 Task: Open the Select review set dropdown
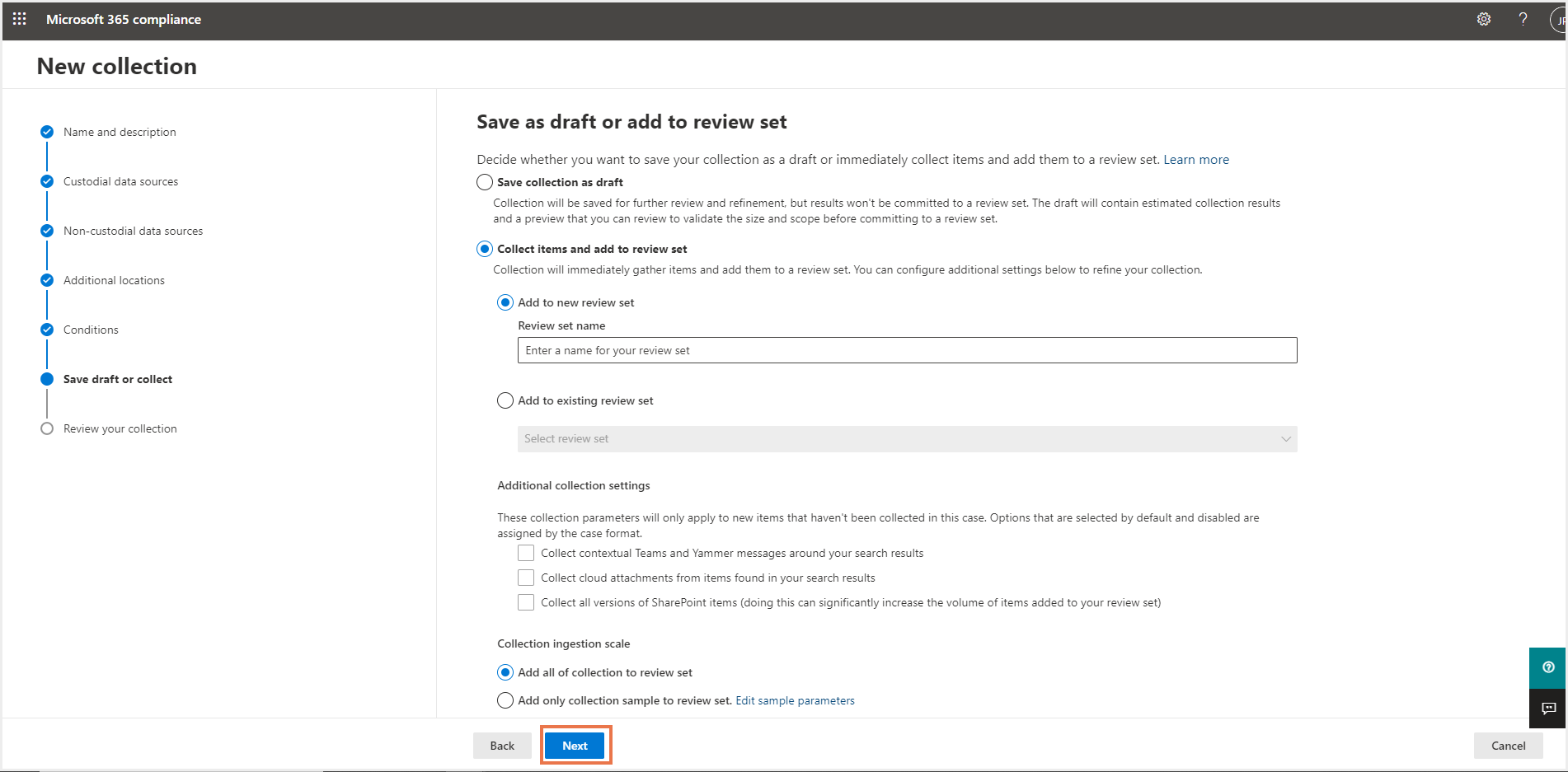click(907, 438)
